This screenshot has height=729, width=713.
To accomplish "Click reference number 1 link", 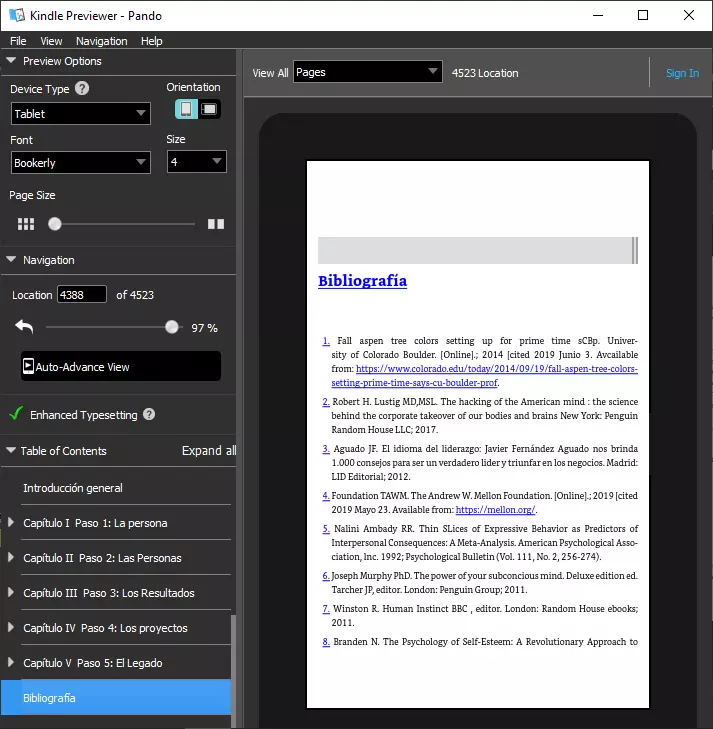I will [x=326, y=341].
